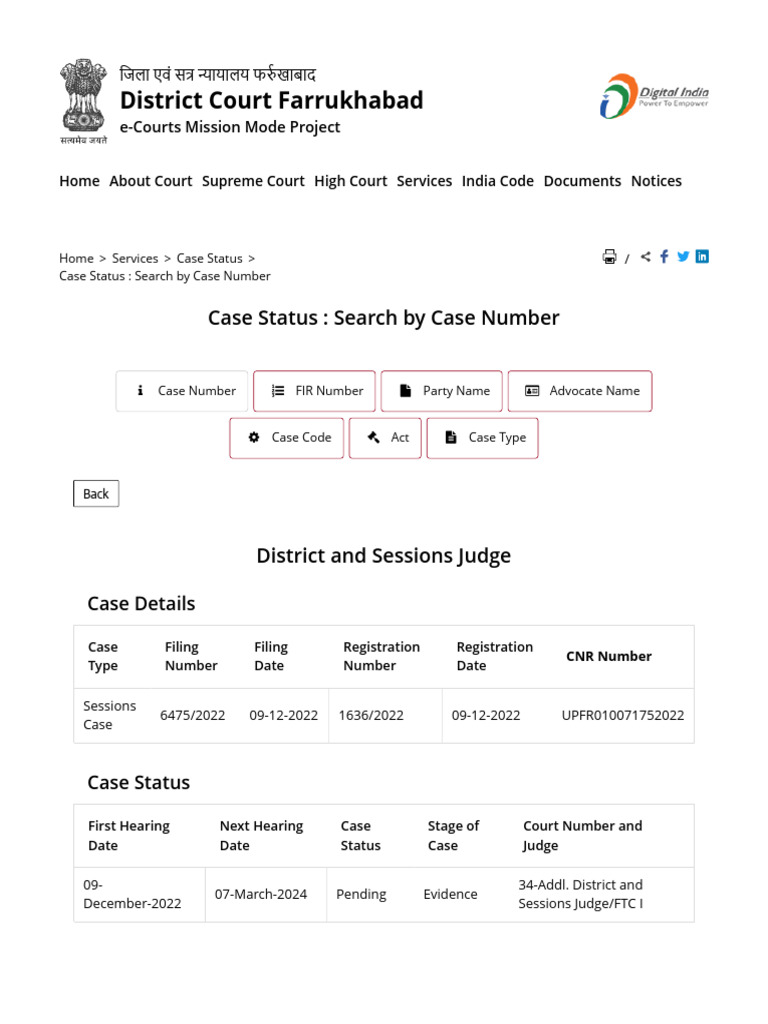Select Advocate Name search tab

[580, 391]
